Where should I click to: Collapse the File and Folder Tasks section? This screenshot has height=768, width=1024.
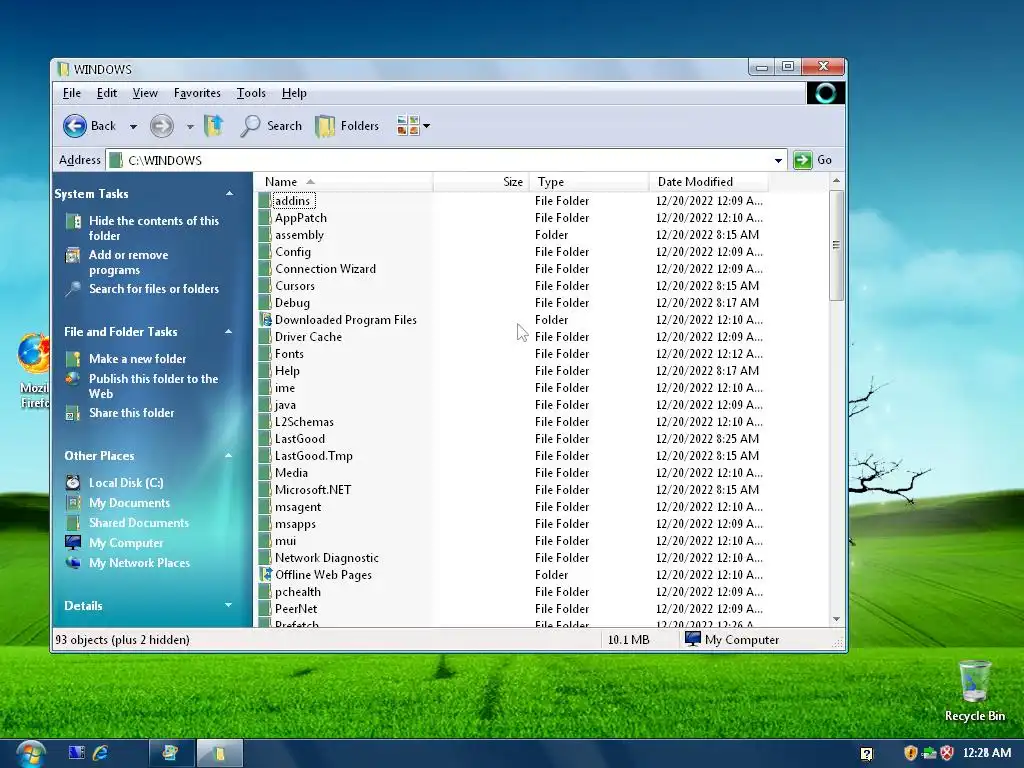(x=229, y=332)
